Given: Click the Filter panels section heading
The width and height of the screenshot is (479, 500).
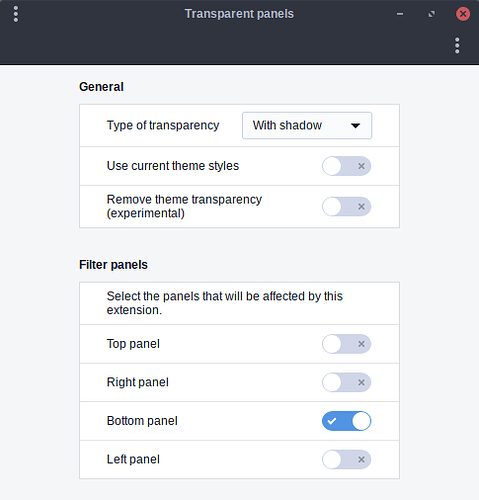Looking at the screenshot, I should coord(113,265).
